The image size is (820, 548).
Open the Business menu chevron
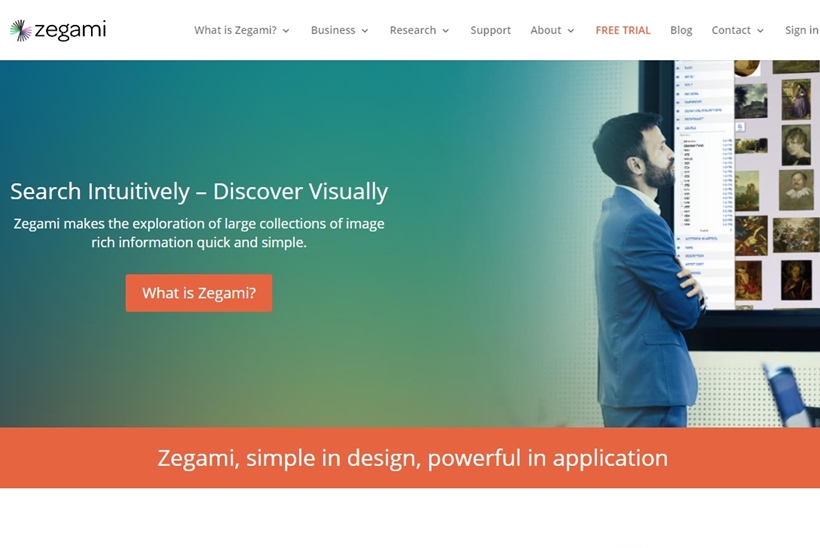[x=365, y=31]
